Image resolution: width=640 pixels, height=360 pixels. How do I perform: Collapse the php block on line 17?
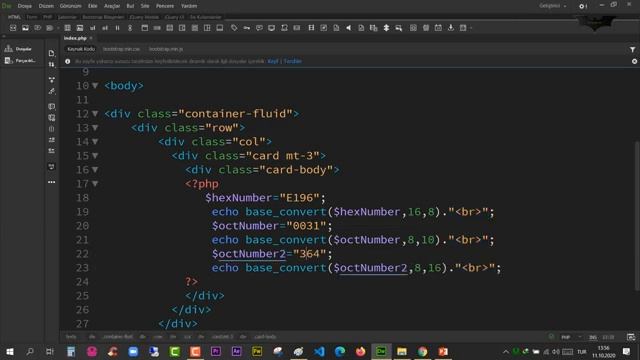(95, 184)
